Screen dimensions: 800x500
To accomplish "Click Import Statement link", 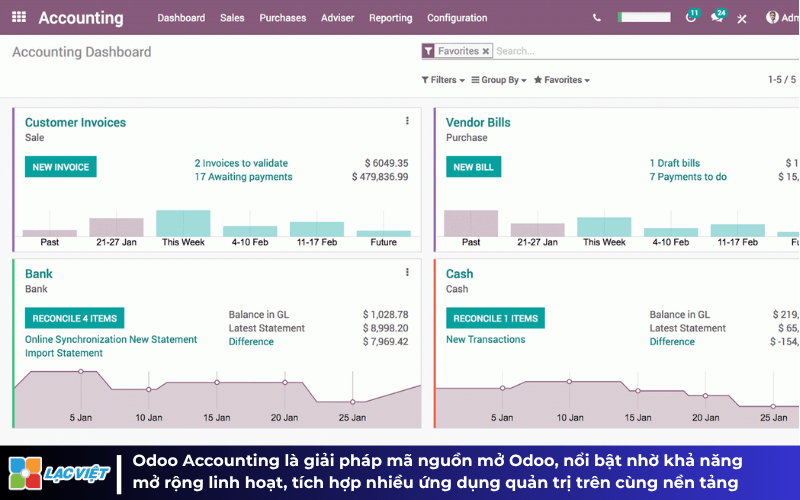I will 64,353.
